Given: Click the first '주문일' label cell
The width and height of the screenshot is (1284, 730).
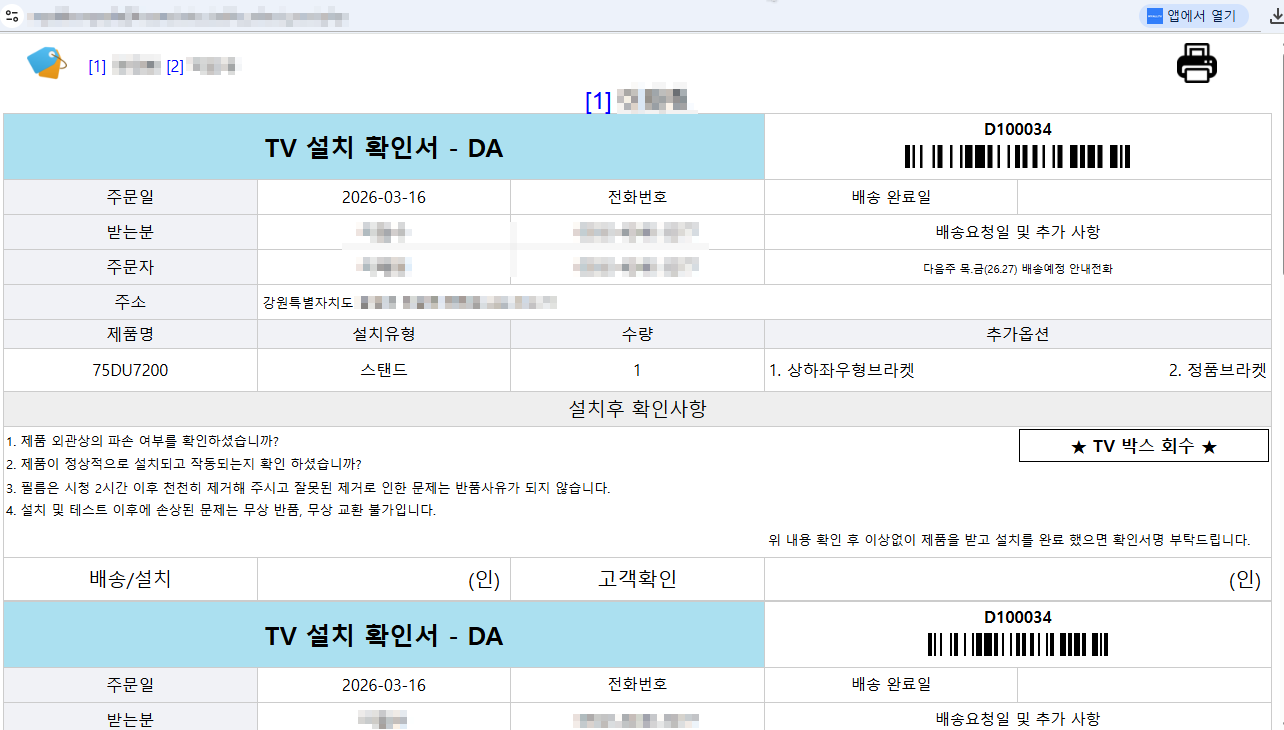Looking at the screenshot, I should coord(130,197).
